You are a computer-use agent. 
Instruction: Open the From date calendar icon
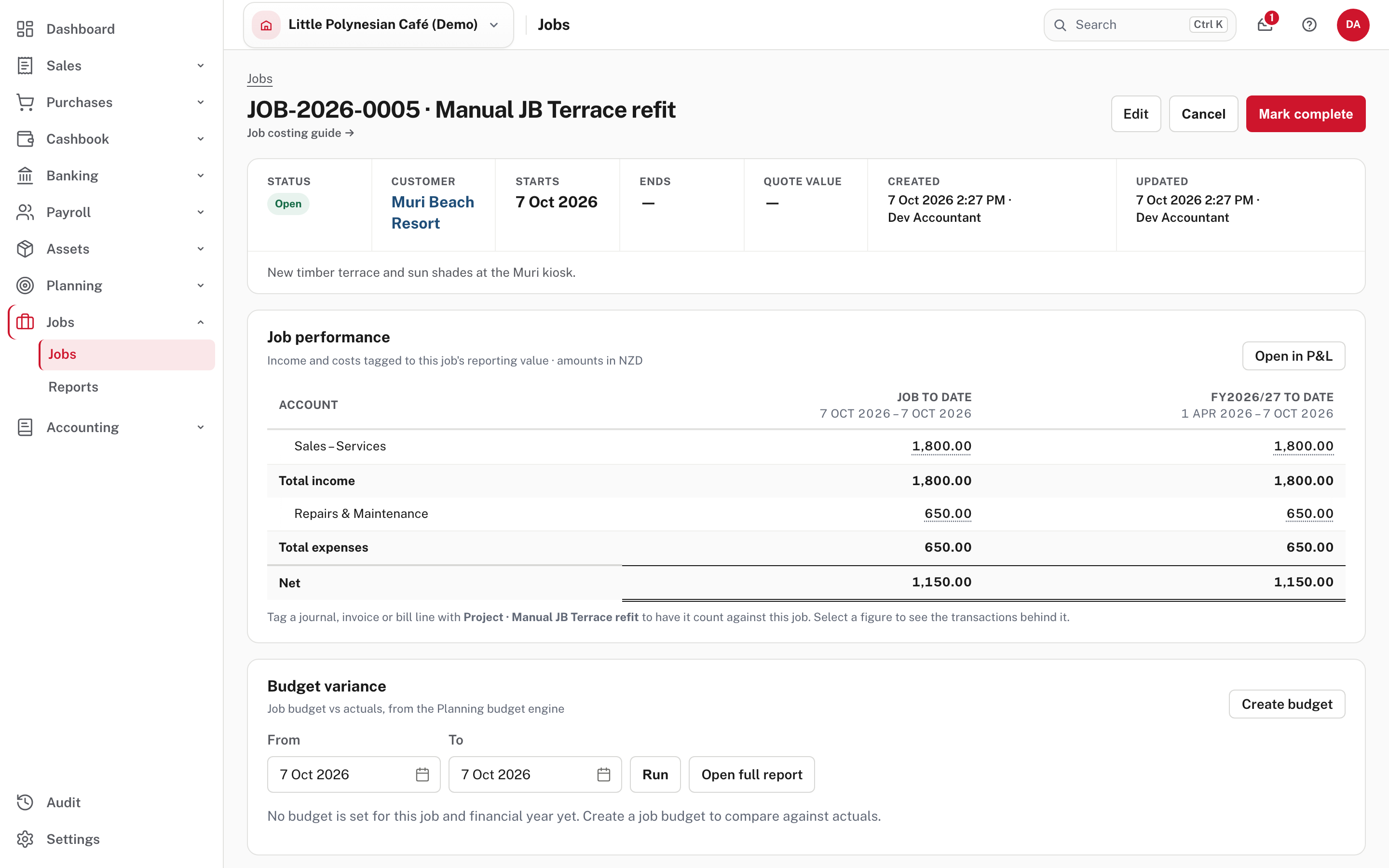pos(422,774)
